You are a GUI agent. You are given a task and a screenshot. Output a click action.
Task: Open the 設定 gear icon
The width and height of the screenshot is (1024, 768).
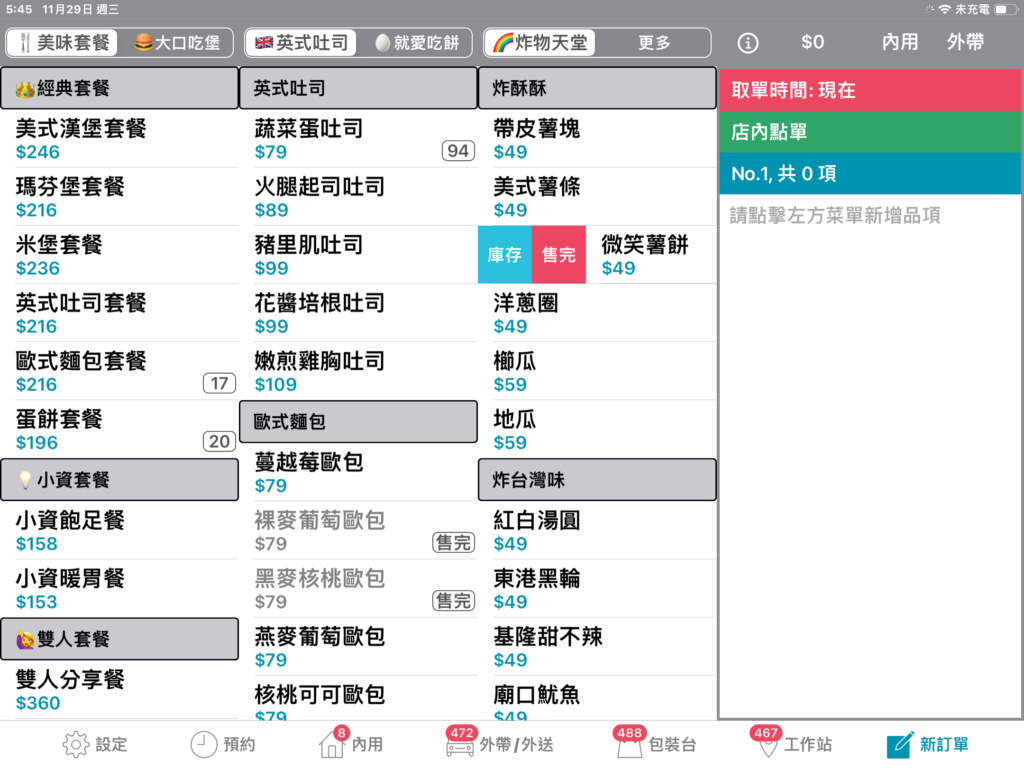coord(76,744)
